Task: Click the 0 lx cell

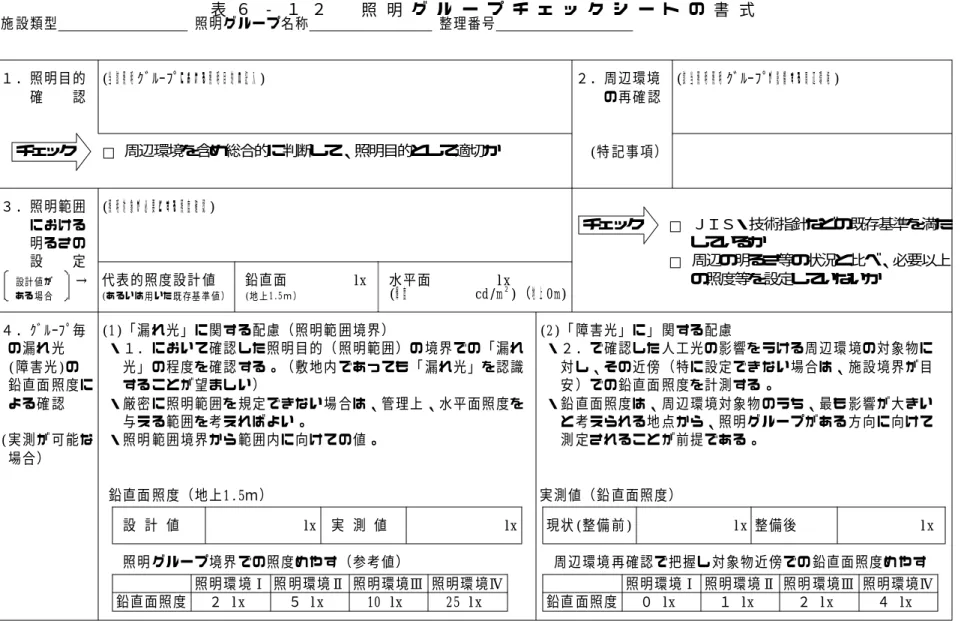Action: pos(659,602)
